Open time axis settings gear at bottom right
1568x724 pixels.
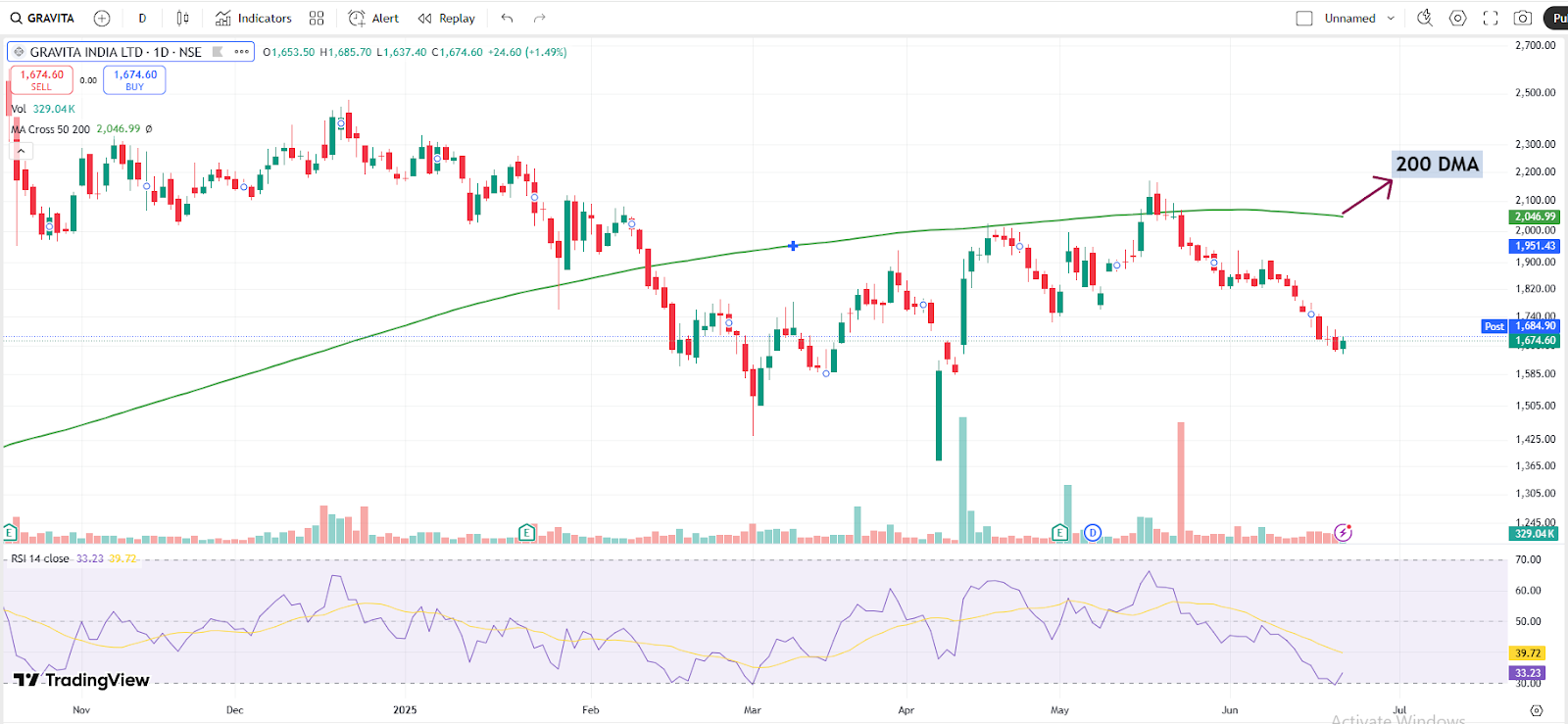click(1536, 710)
